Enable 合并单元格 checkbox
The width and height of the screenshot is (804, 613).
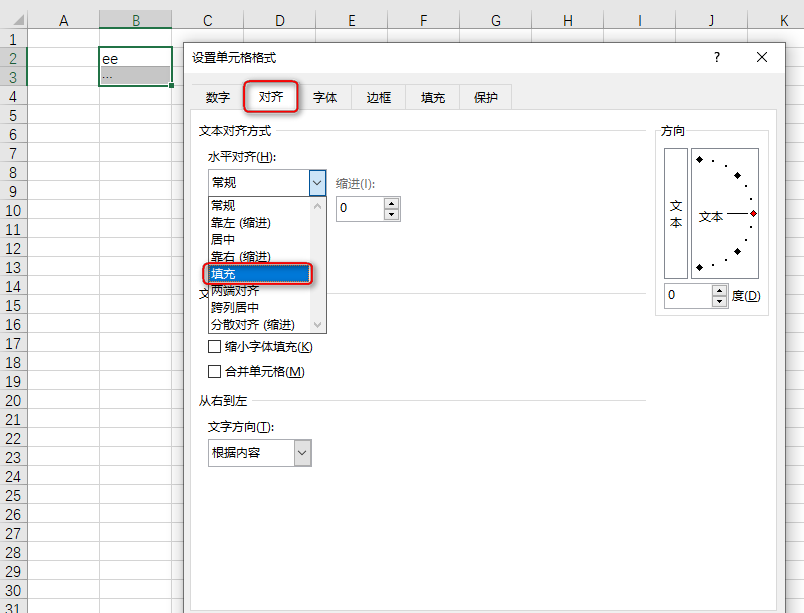point(214,372)
